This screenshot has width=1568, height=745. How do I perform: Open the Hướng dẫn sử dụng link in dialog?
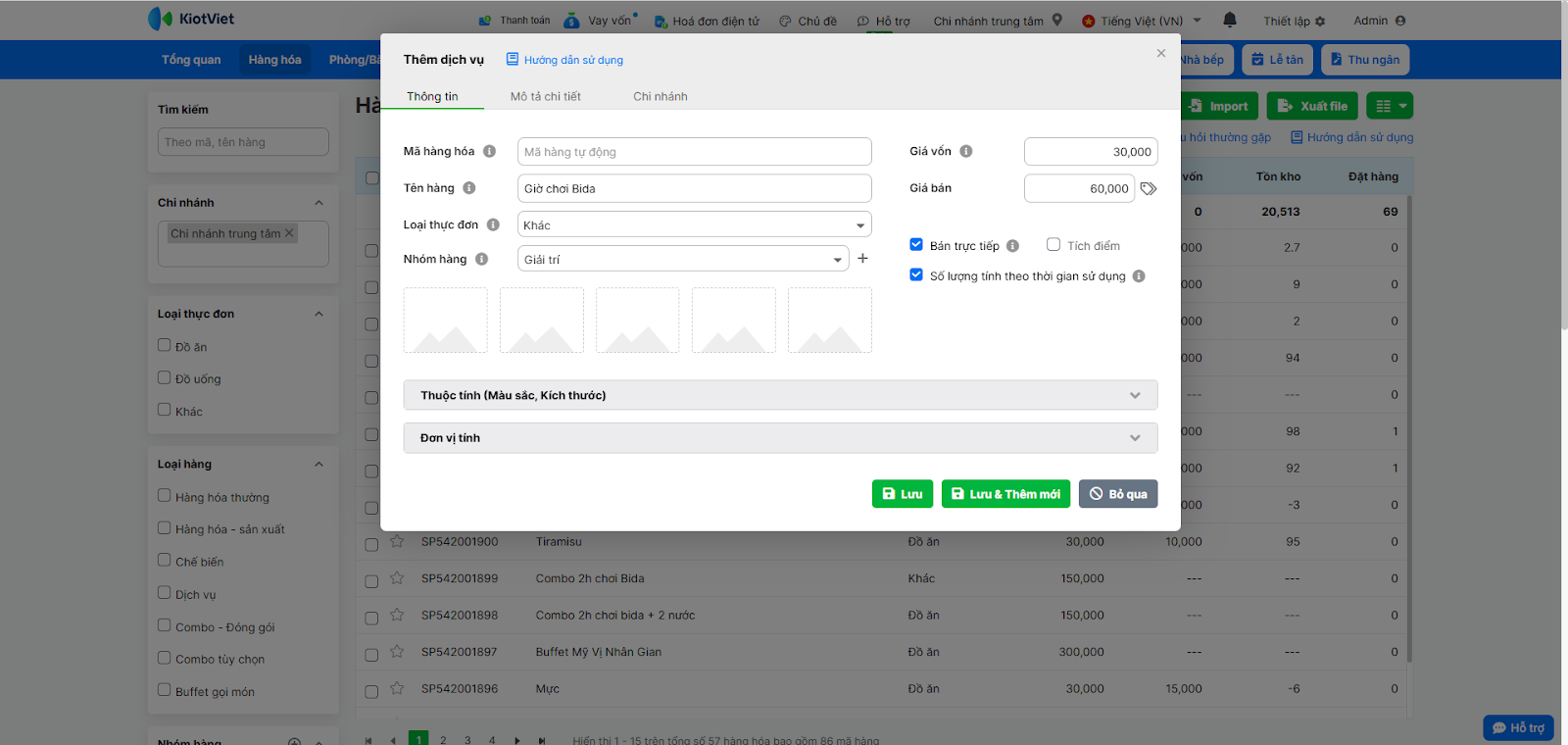tap(564, 60)
